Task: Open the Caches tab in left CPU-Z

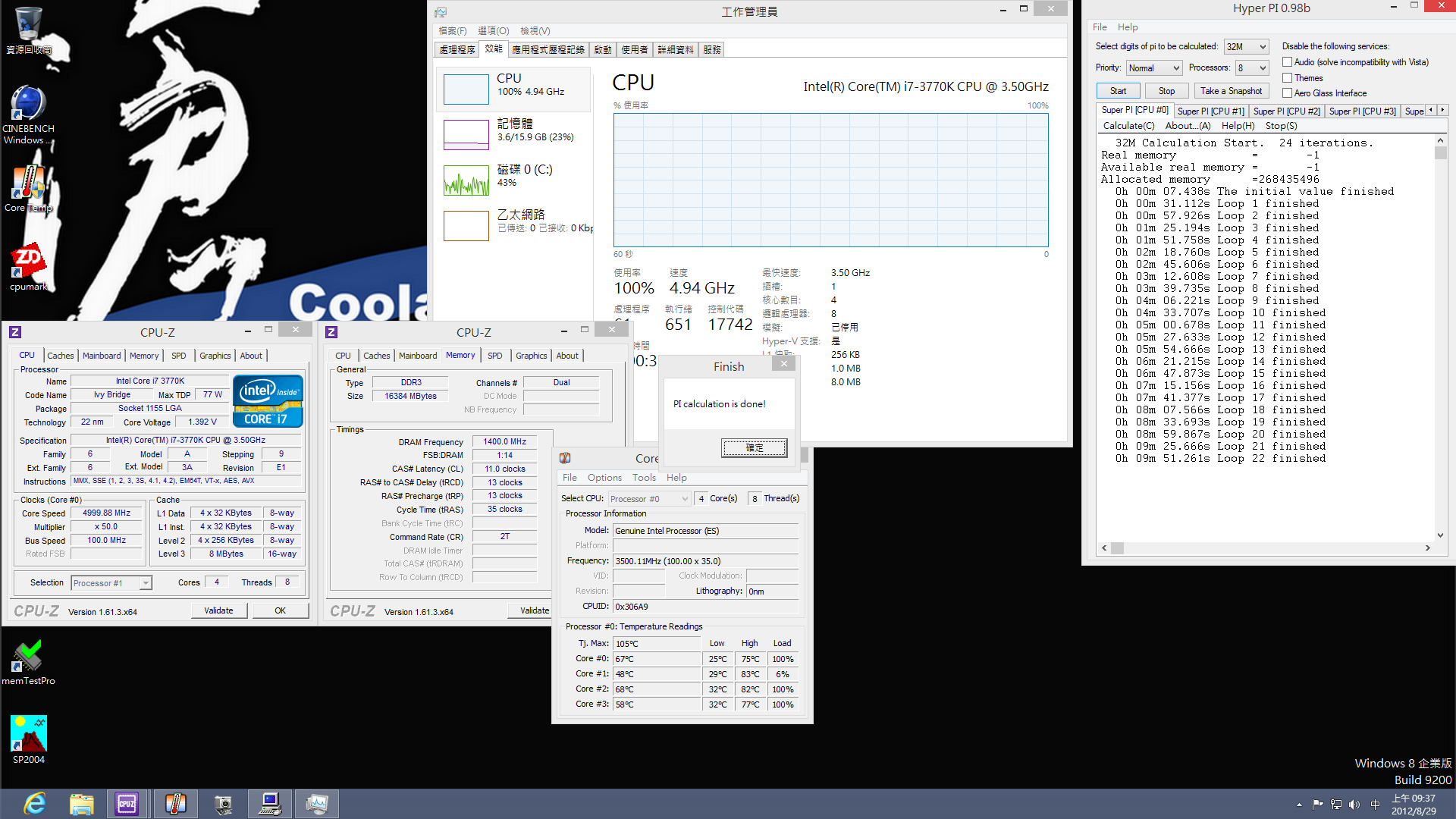Action: coord(61,355)
